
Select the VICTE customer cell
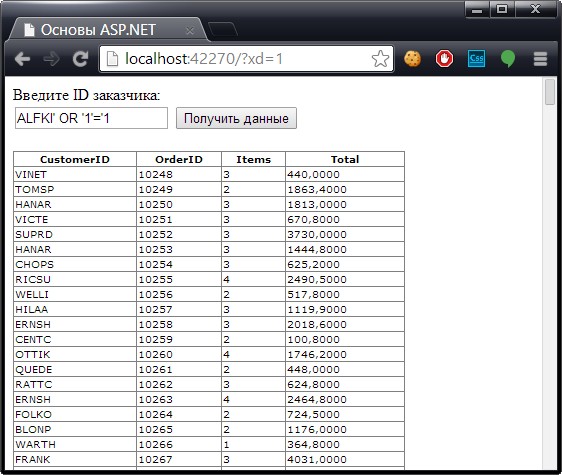(x=75, y=219)
